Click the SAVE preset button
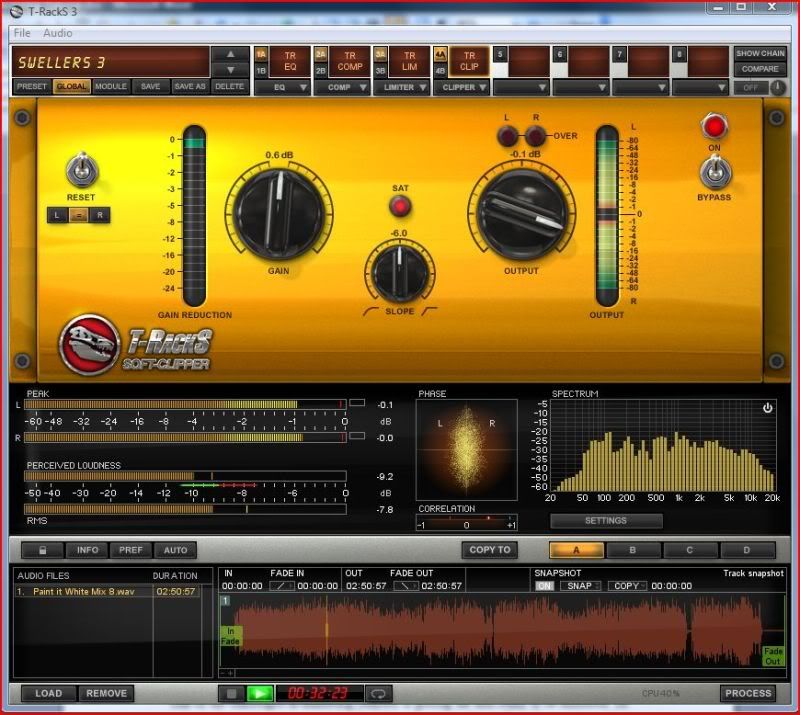 point(151,87)
